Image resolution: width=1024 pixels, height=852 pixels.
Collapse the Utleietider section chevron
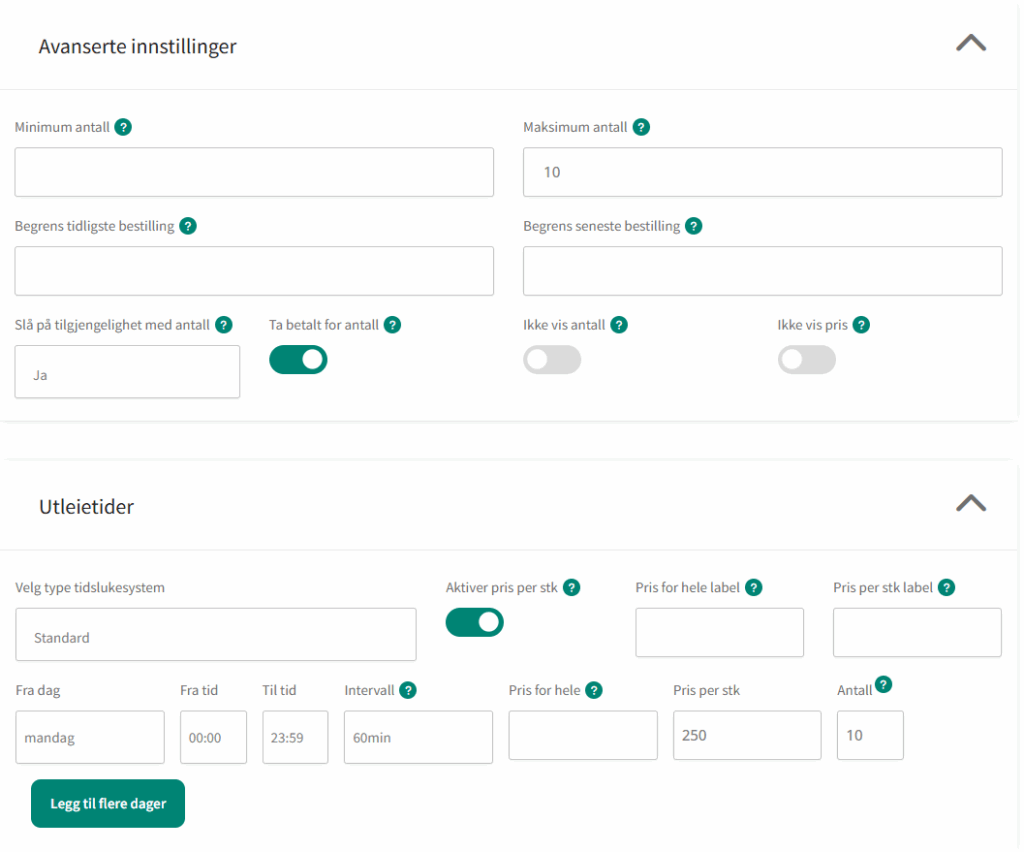click(970, 503)
